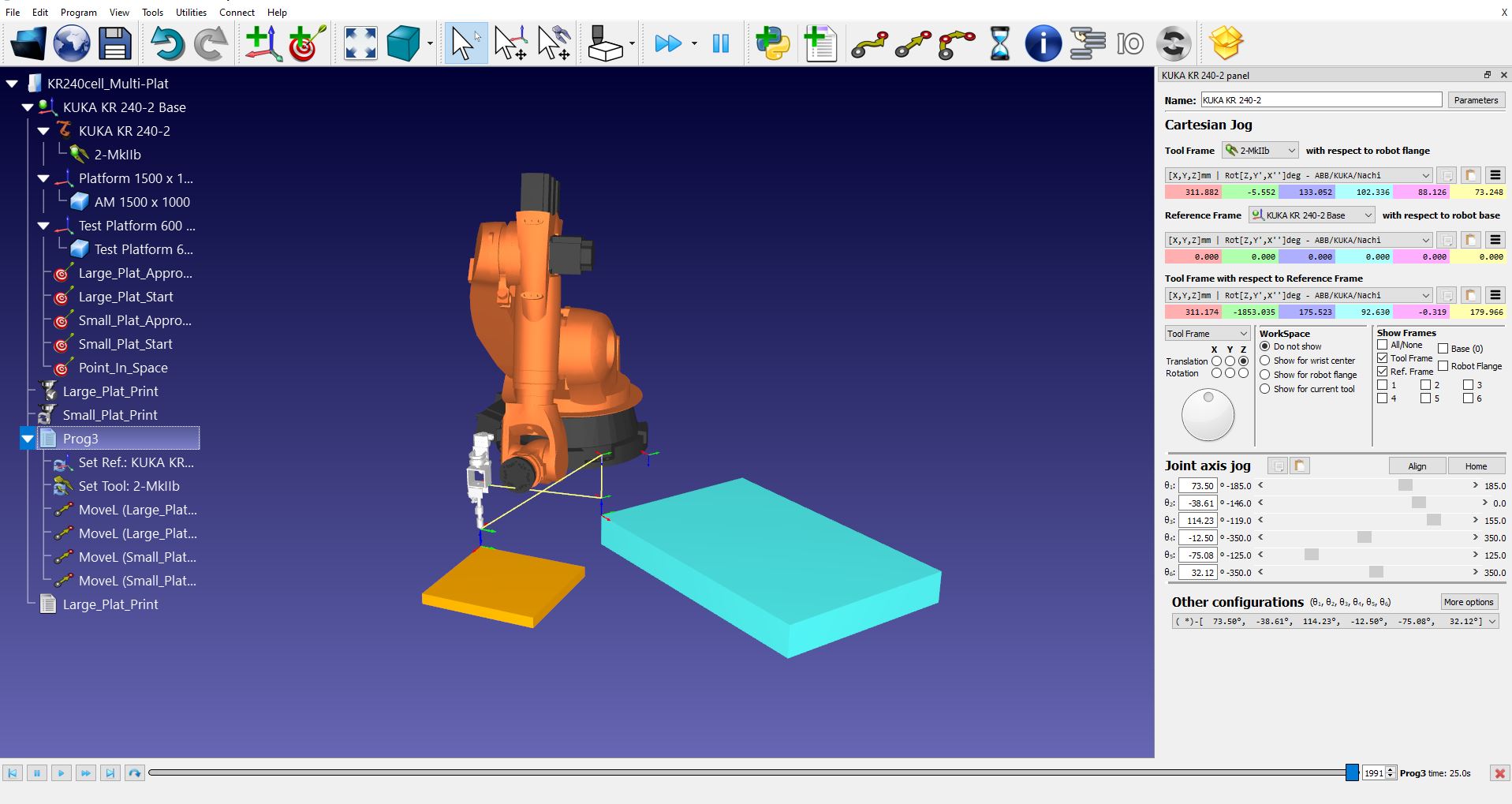Click the Add reference frame icon
1512x804 pixels.
[262, 43]
